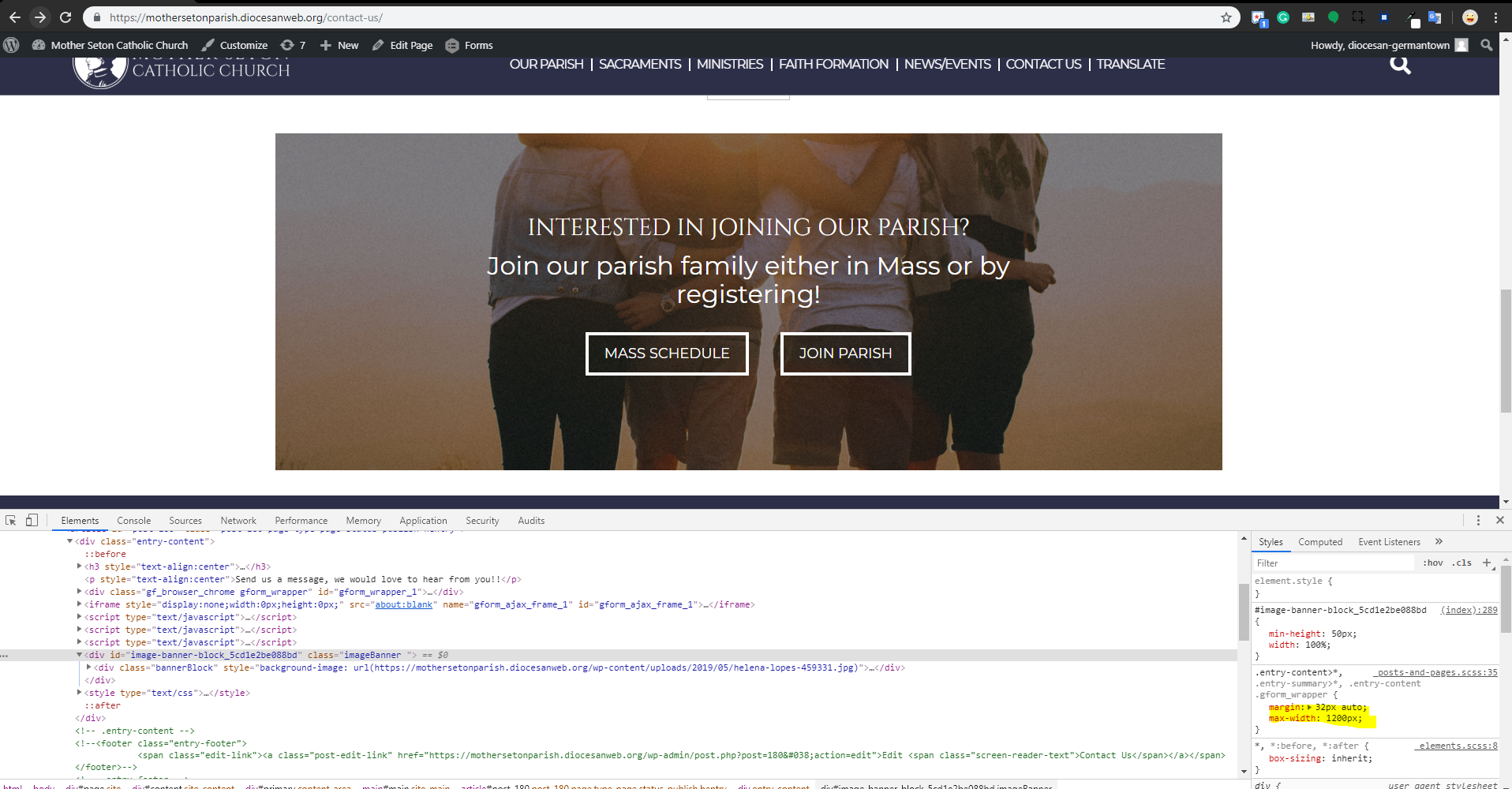Toggle the :hov element state panel
1512x789 pixels.
(1433, 563)
